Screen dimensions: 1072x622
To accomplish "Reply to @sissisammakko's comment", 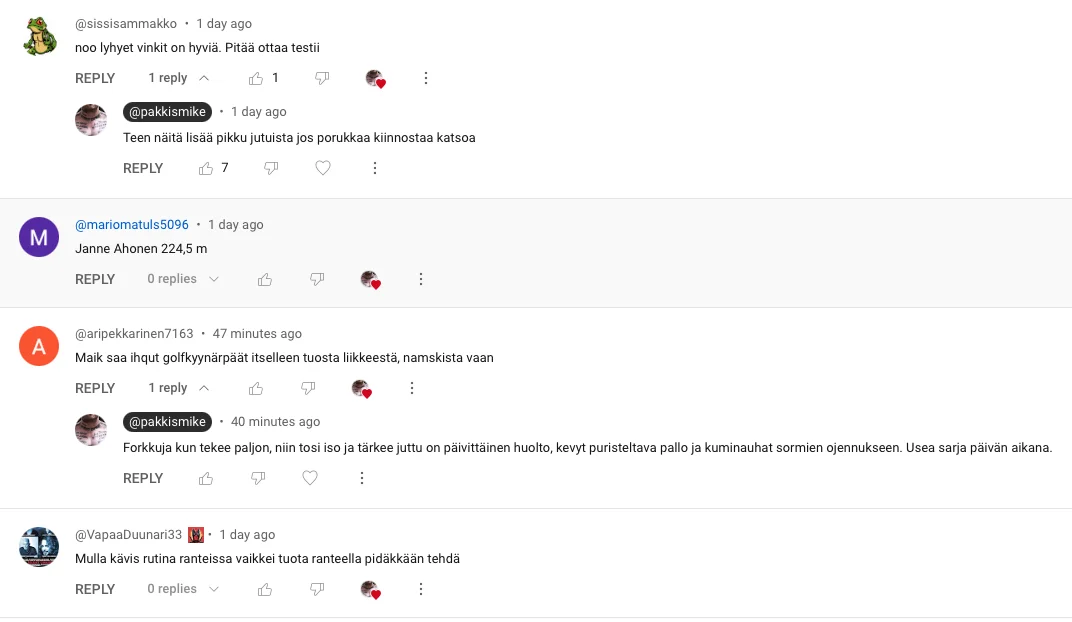I will [x=95, y=78].
